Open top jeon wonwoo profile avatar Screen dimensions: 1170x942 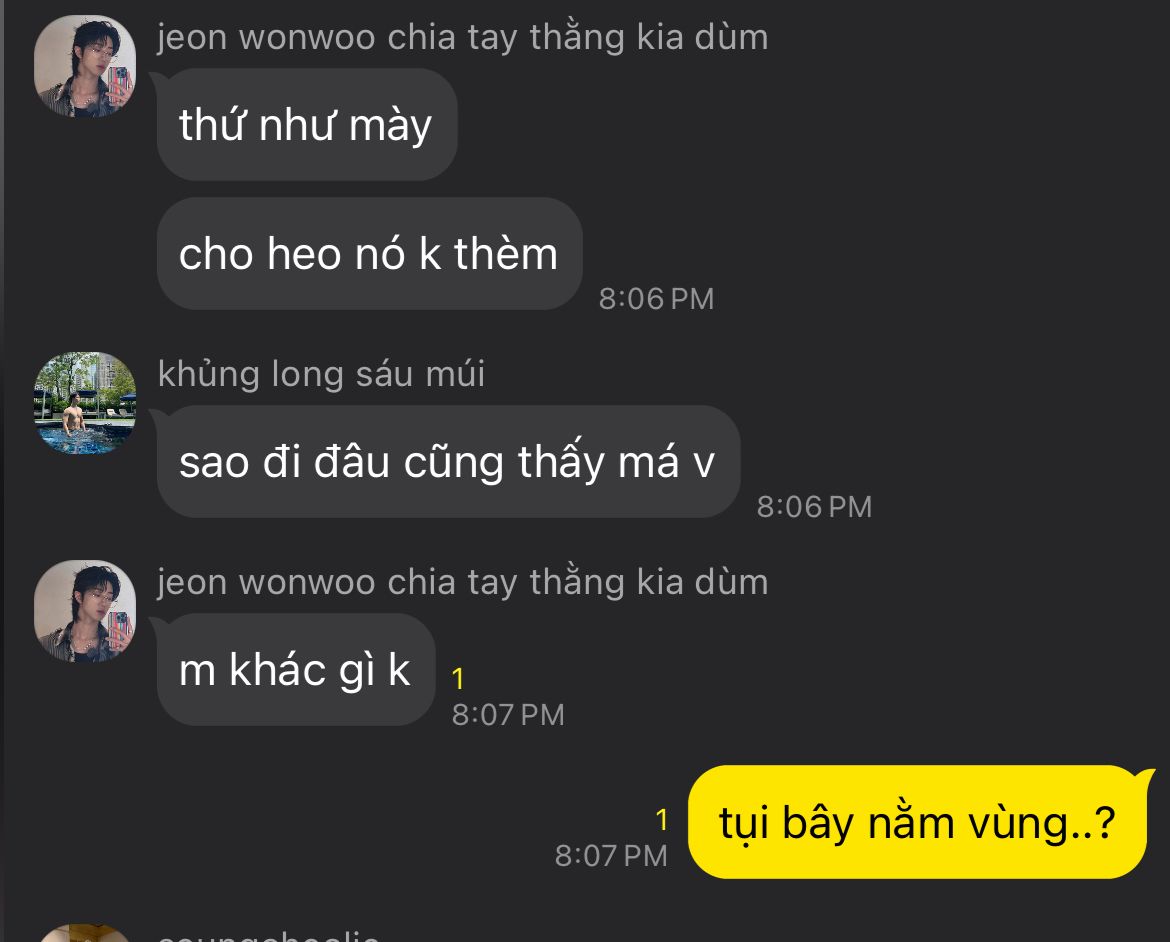(85, 66)
